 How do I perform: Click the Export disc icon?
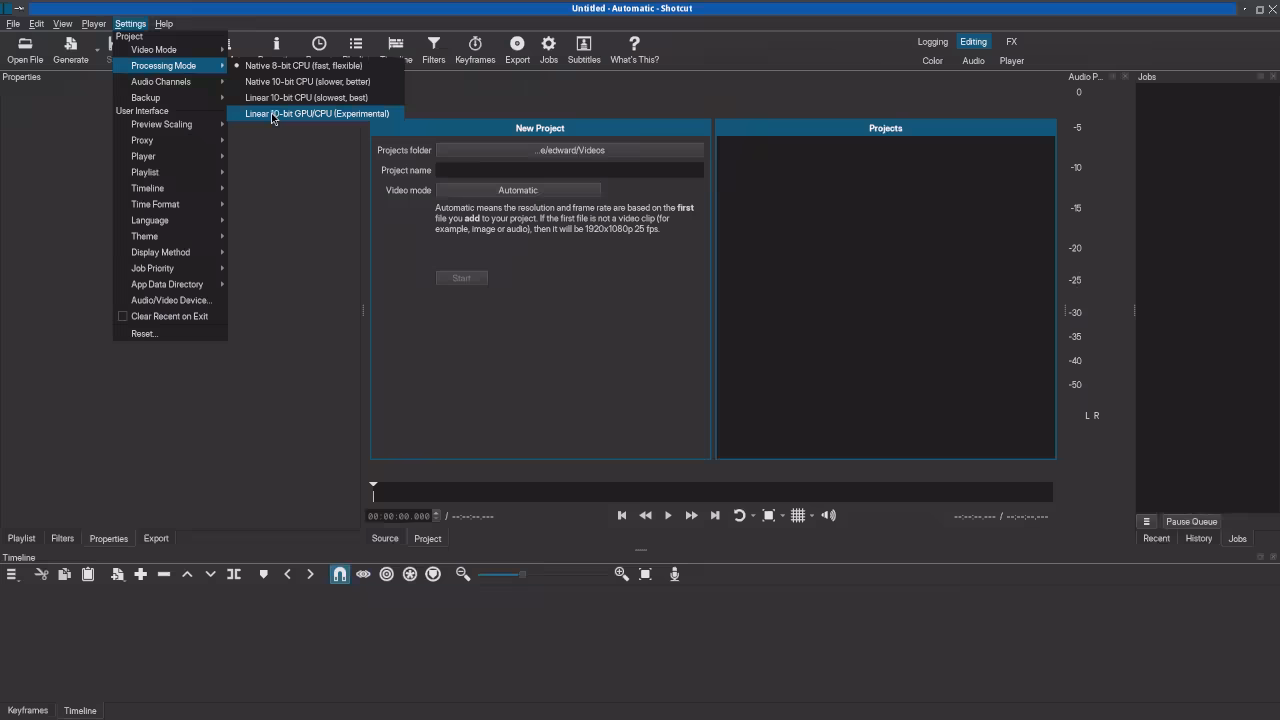[517, 49]
